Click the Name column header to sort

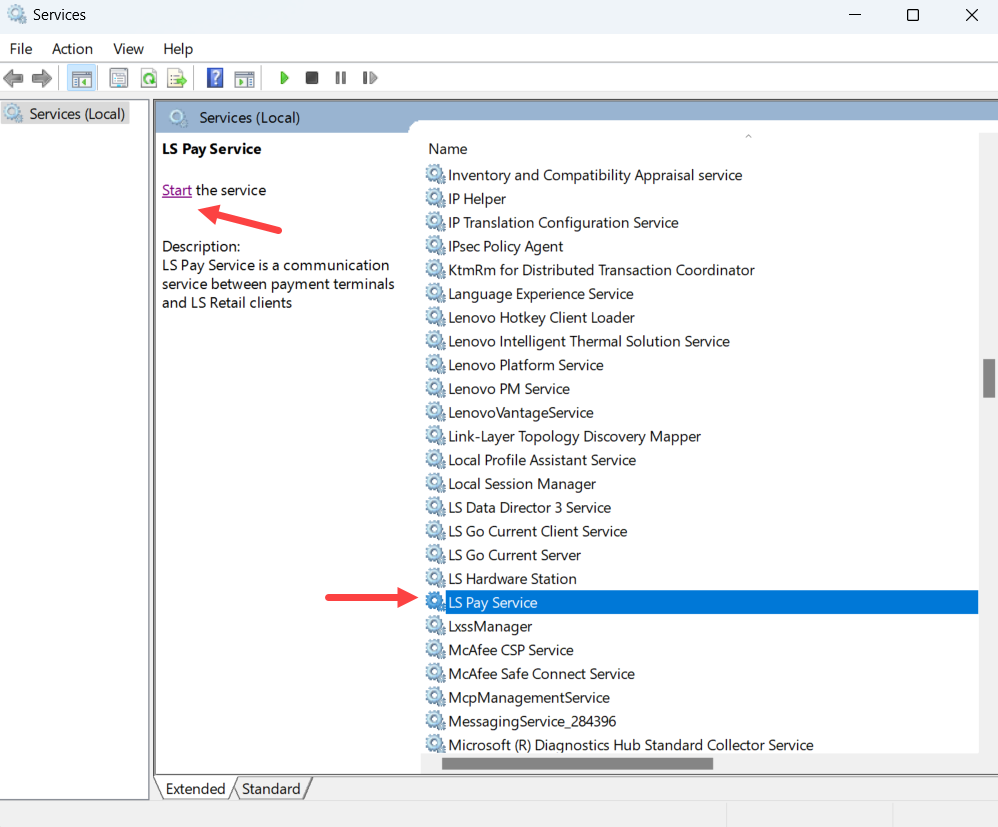coord(448,149)
